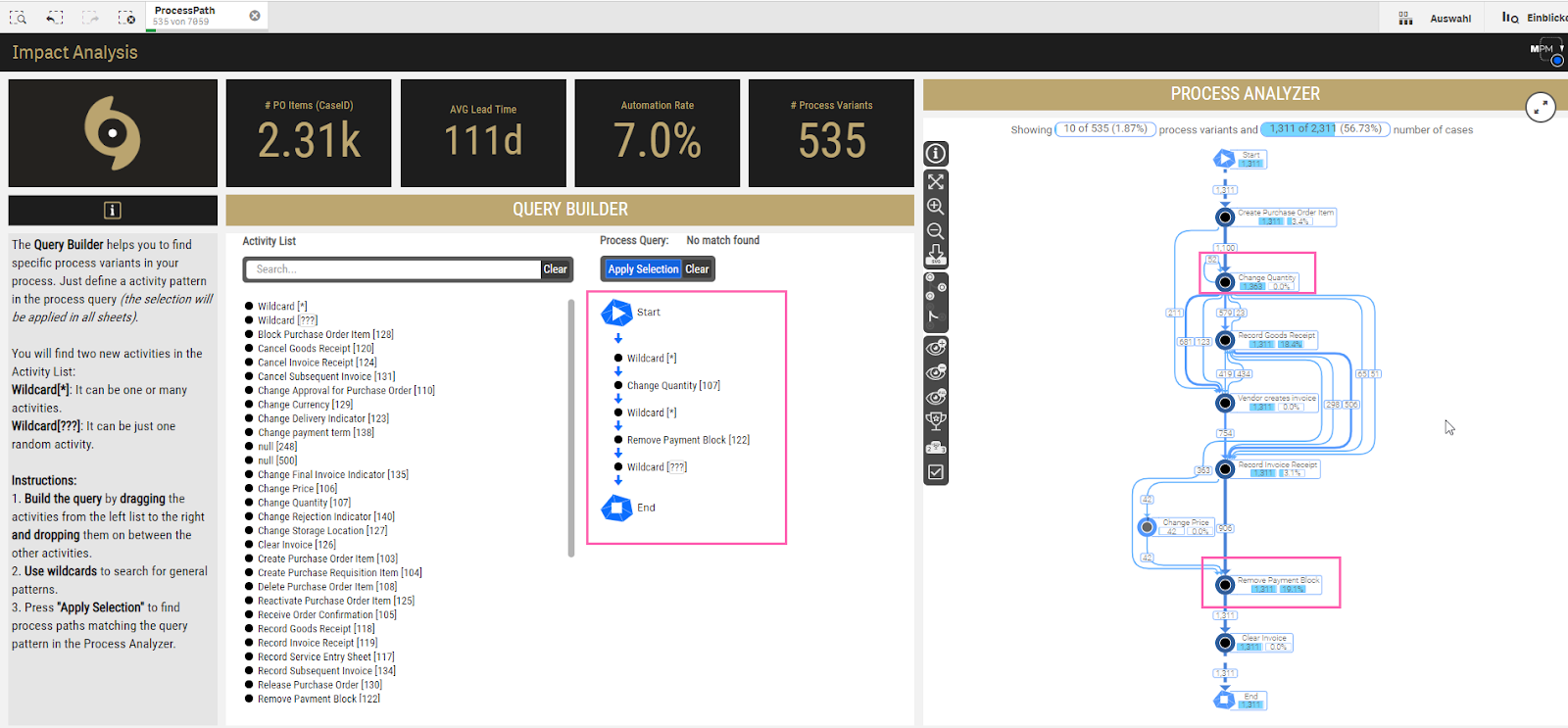Clear the activity search field
This screenshot has height=728, width=1568.
[x=555, y=269]
